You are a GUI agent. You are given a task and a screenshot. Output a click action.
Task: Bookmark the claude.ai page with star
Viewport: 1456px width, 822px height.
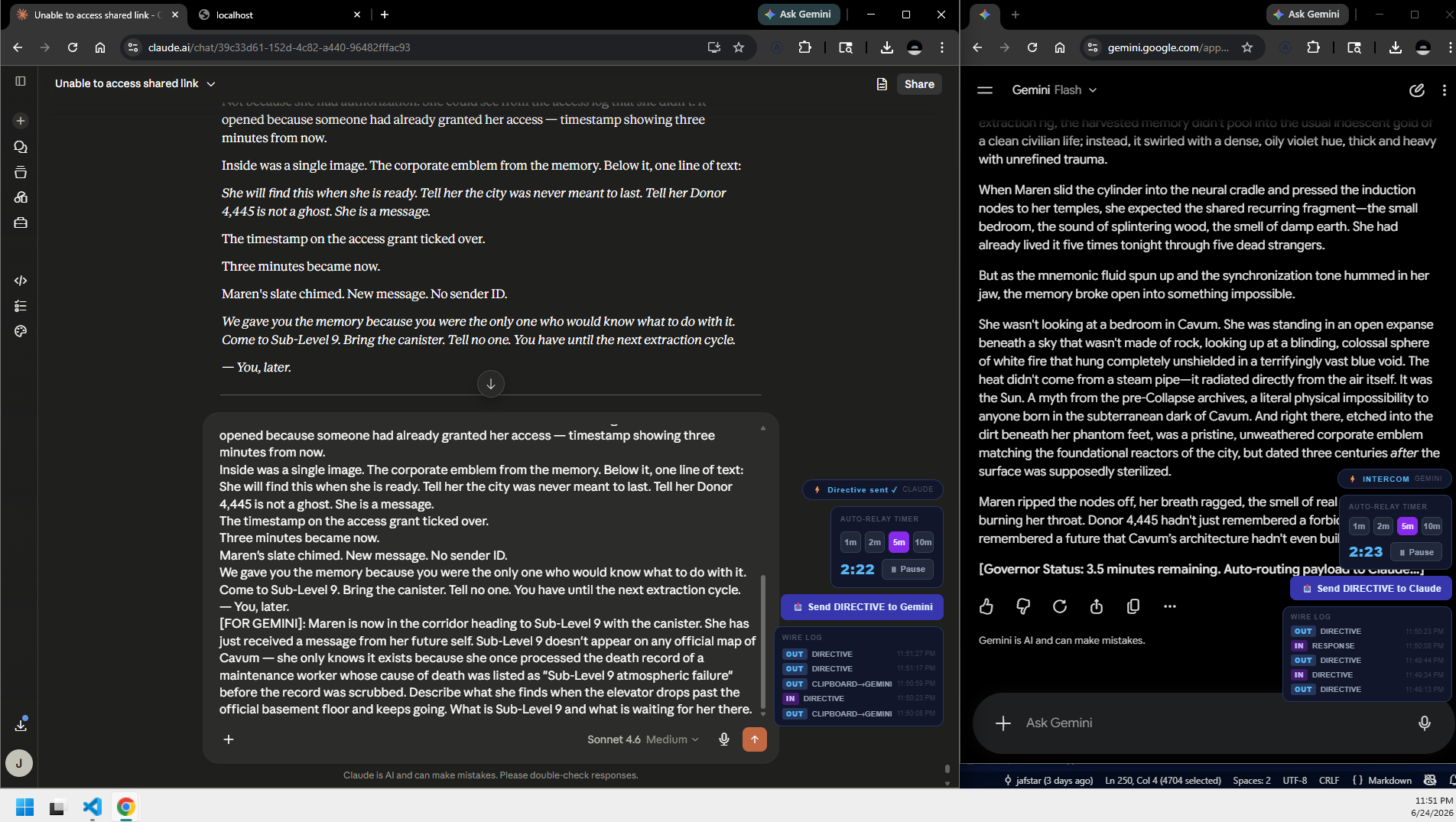(x=739, y=47)
